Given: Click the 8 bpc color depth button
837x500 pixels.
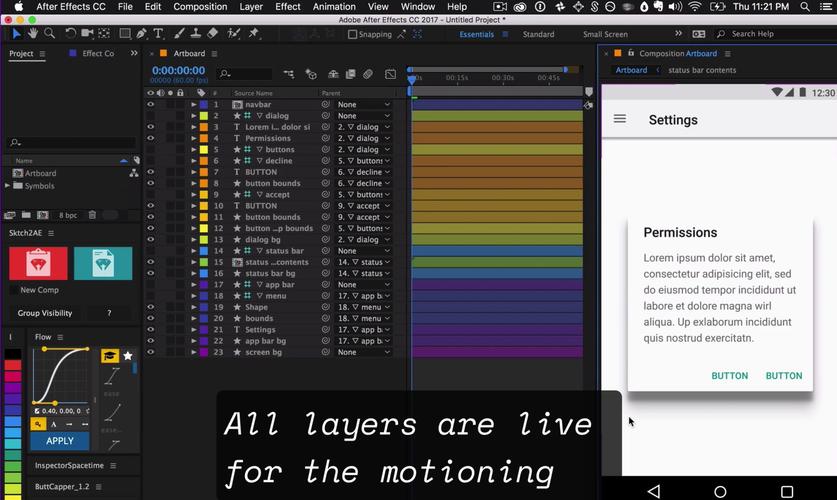Looking at the screenshot, I should click(68, 215).
